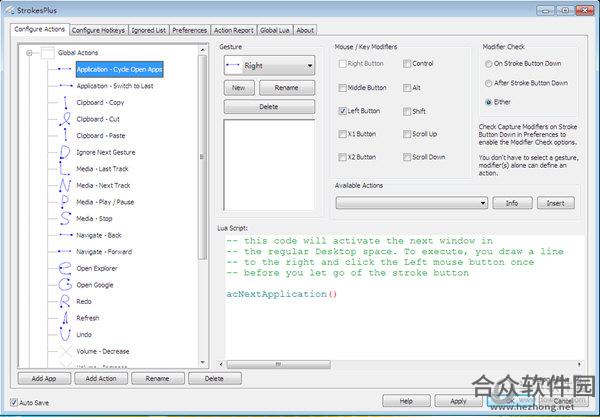Select After Stroke Button Down radio option
600x417 pixels.
click(x=488, y=83)
